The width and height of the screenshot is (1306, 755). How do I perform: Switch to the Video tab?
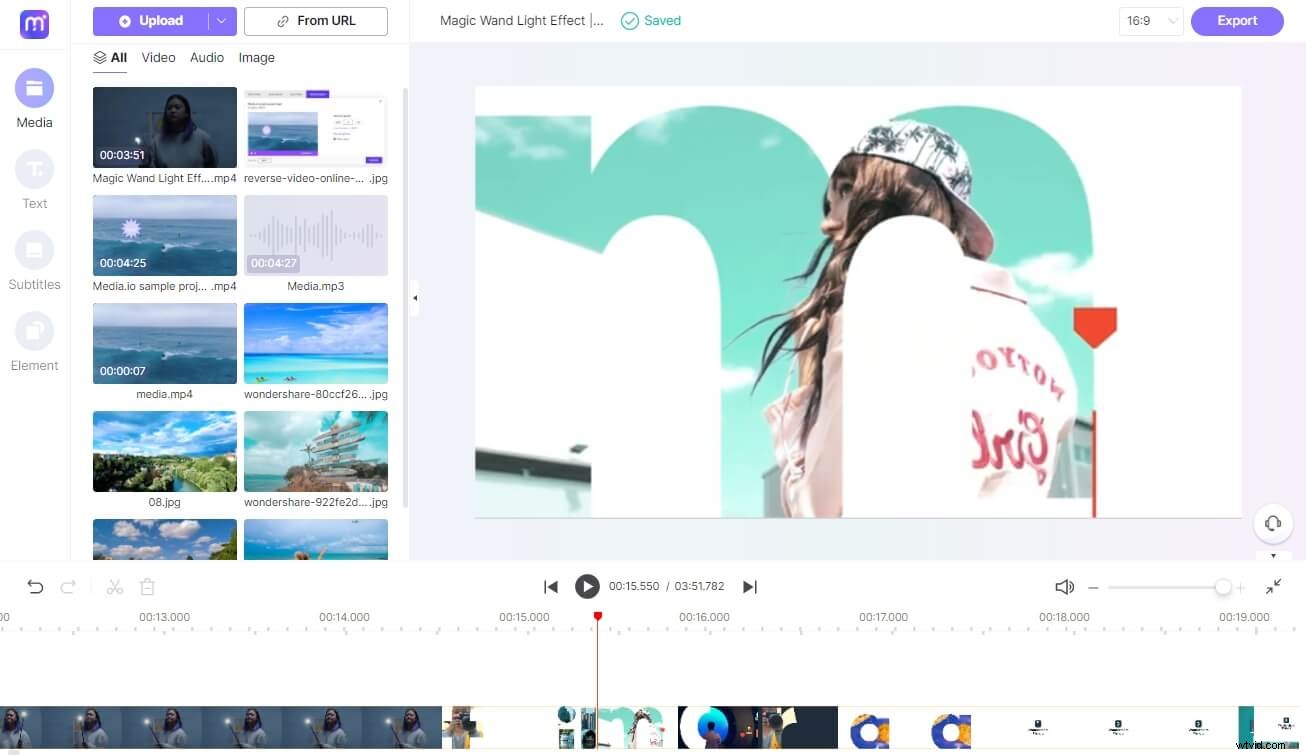click(157, 57)
